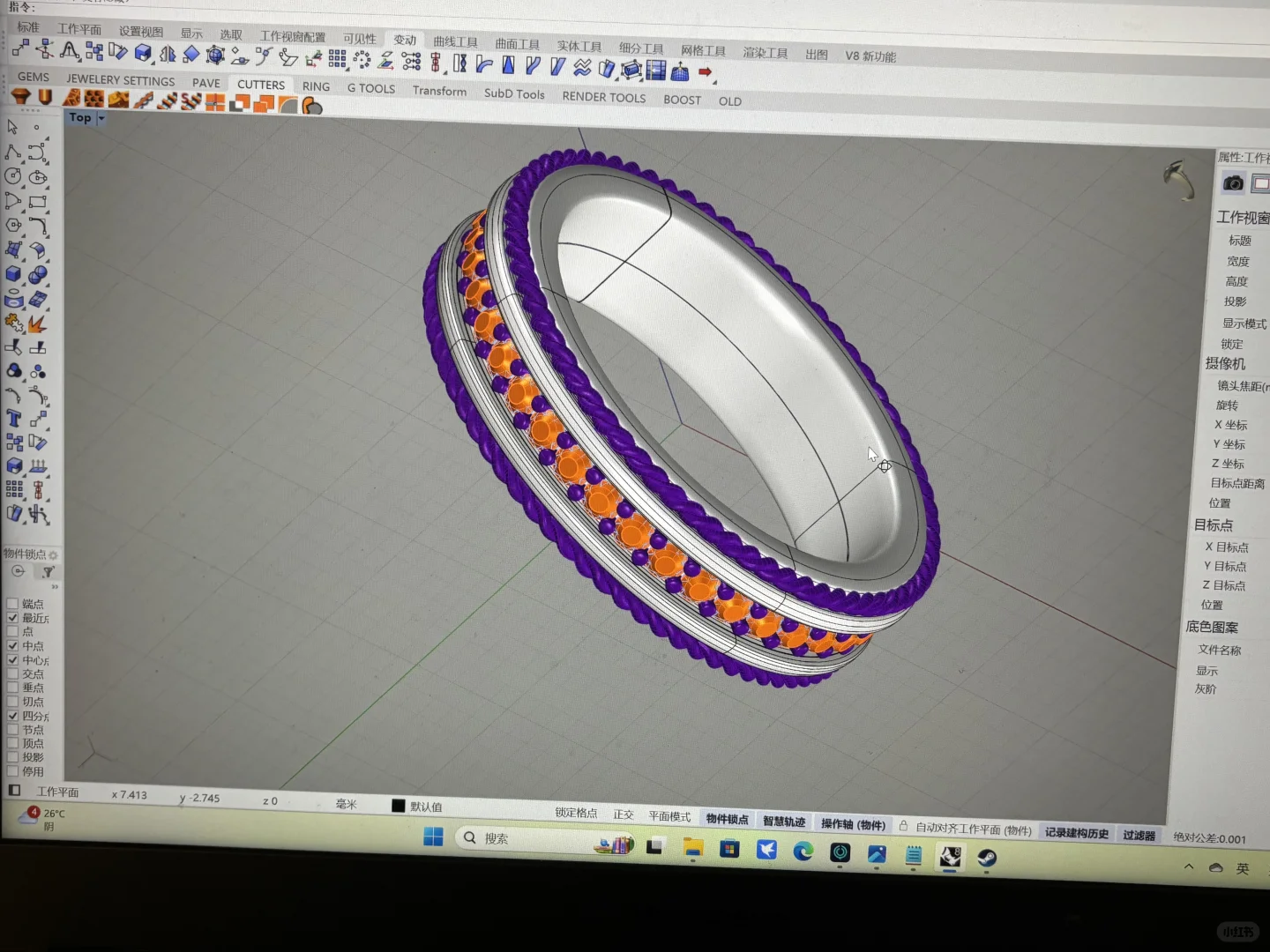Disable the 最近点 object snap checkbox
Viewport: 1270px width, 952px height.
(12, 618)
